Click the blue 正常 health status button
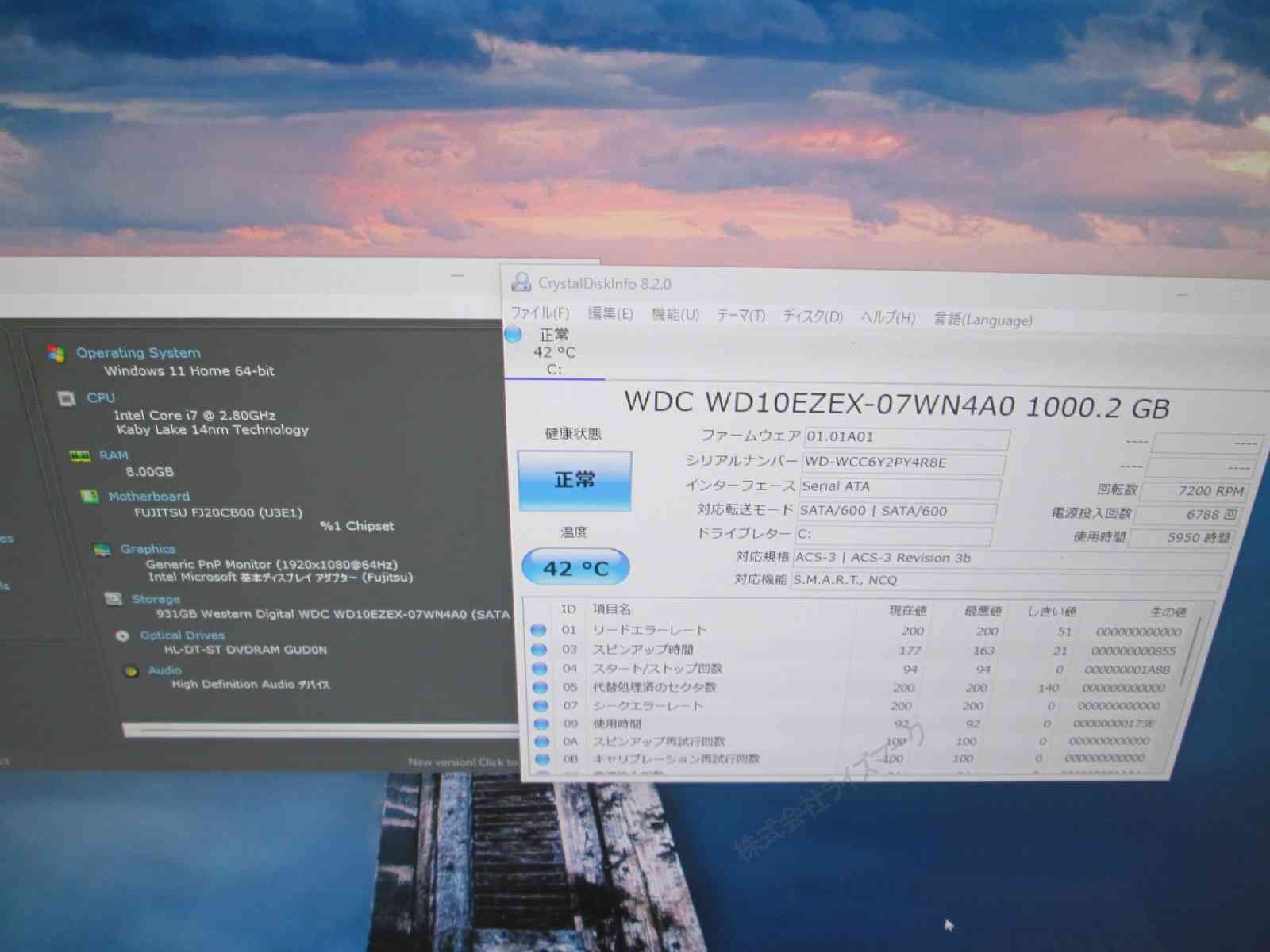The image size is (1270, 952). [575, 480]
